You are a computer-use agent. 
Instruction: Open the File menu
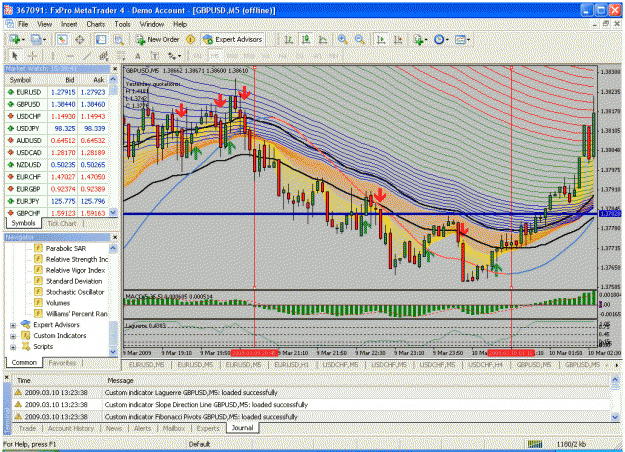click(x=23, y=24)
